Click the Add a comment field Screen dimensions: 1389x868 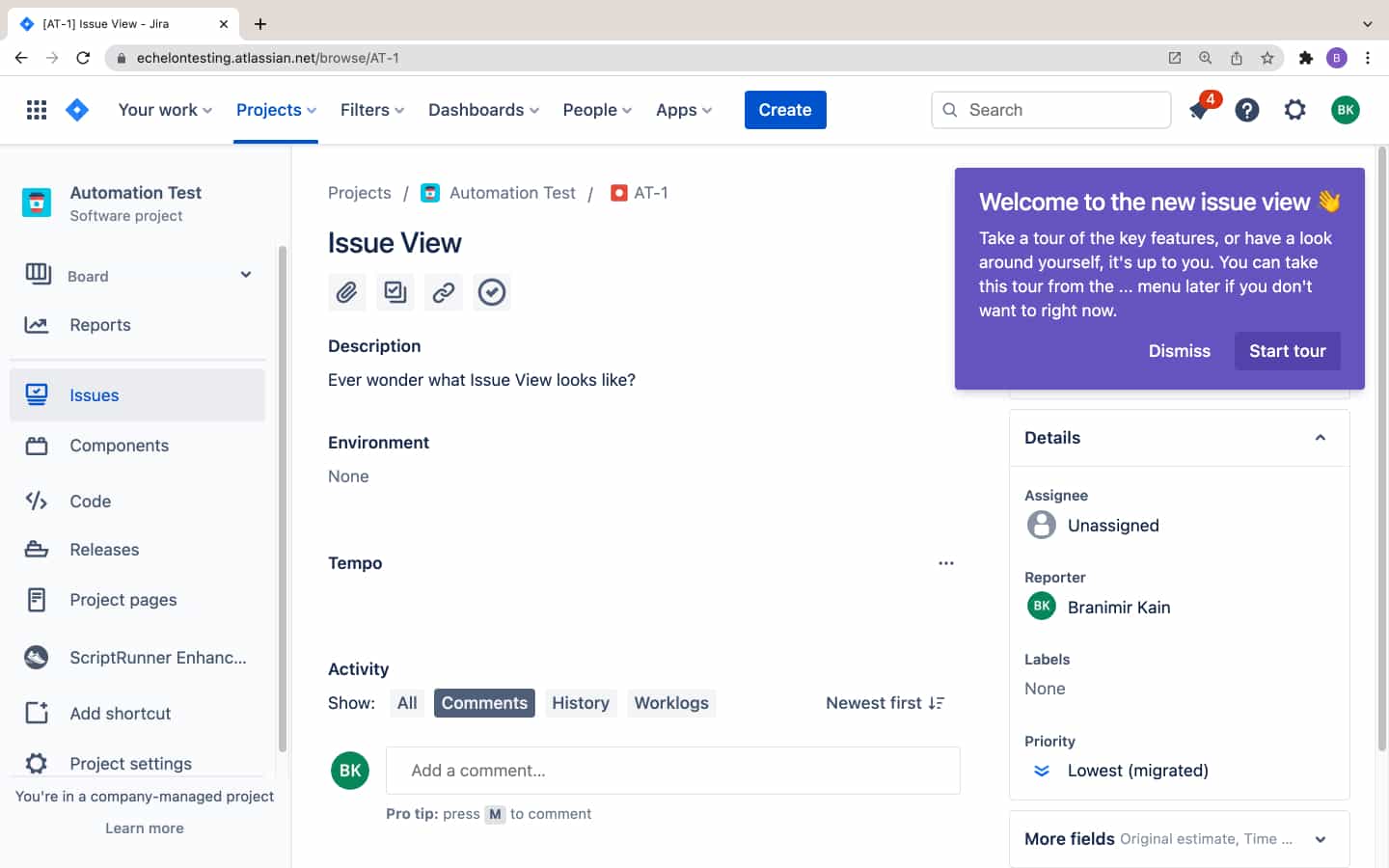[x=672, y=770]
